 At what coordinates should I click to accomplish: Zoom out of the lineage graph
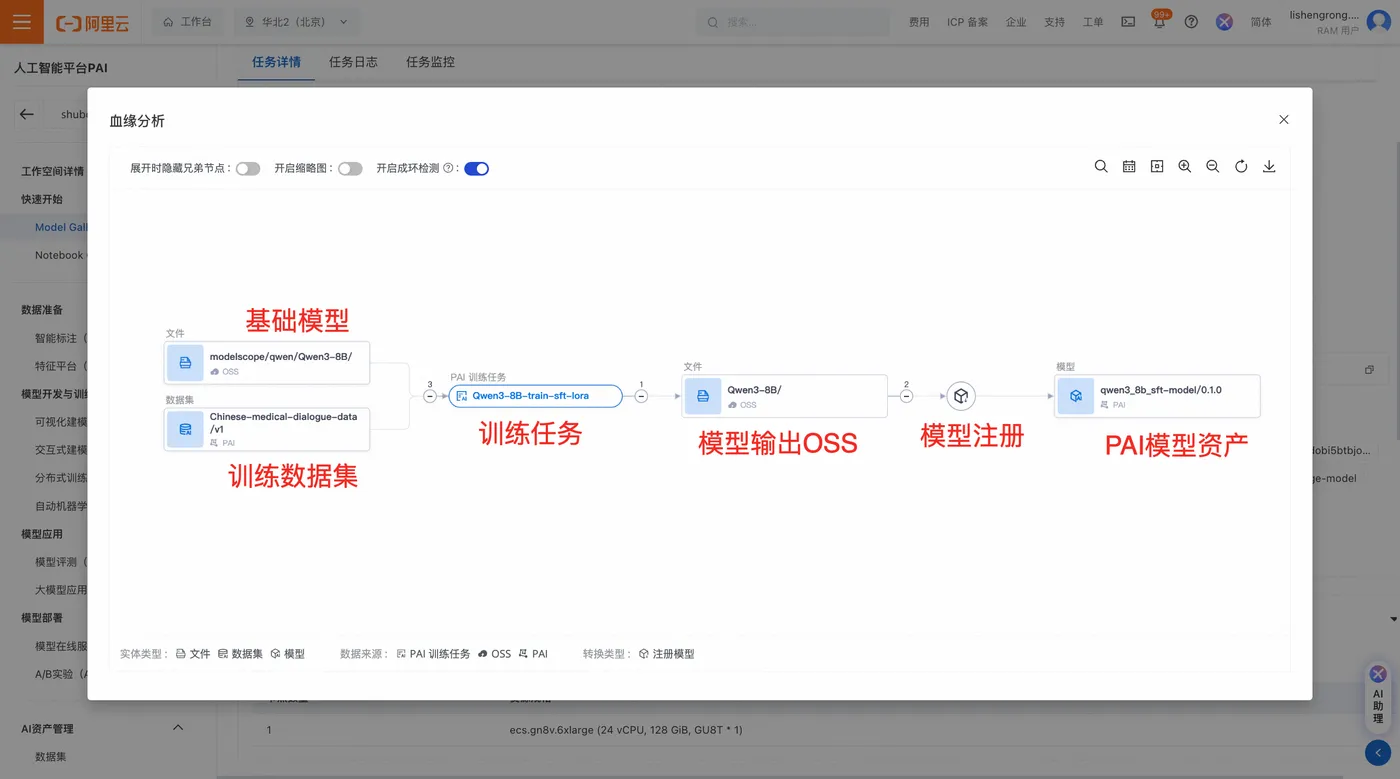(x=1213, y=167)
